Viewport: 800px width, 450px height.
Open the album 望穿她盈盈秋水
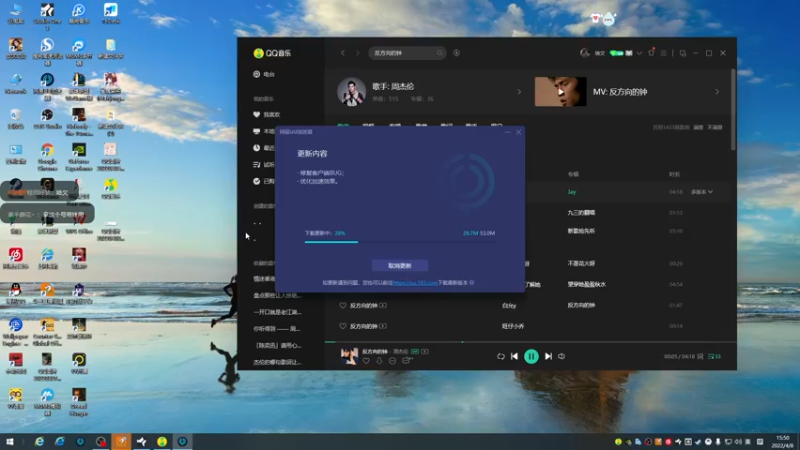pos(587,284)
